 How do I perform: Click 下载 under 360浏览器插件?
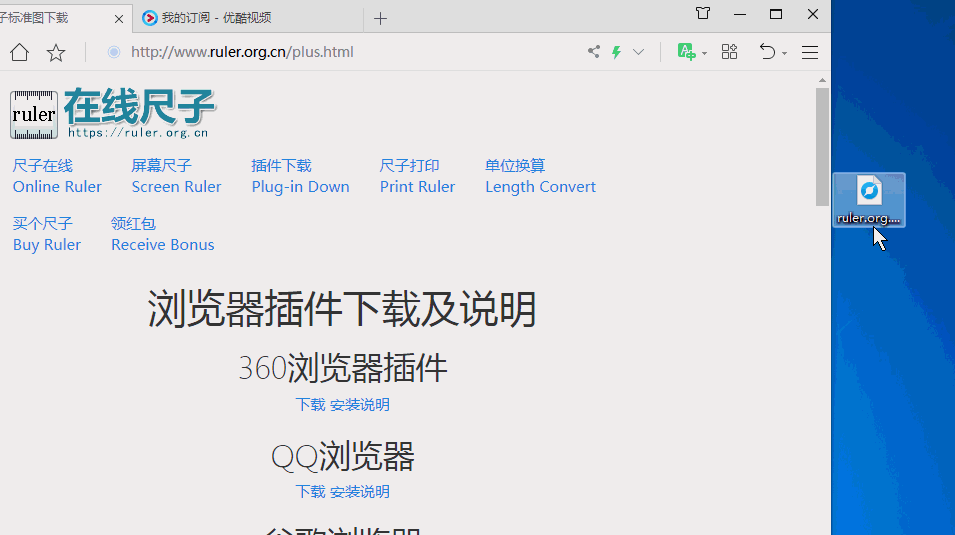tap(310, 405)
